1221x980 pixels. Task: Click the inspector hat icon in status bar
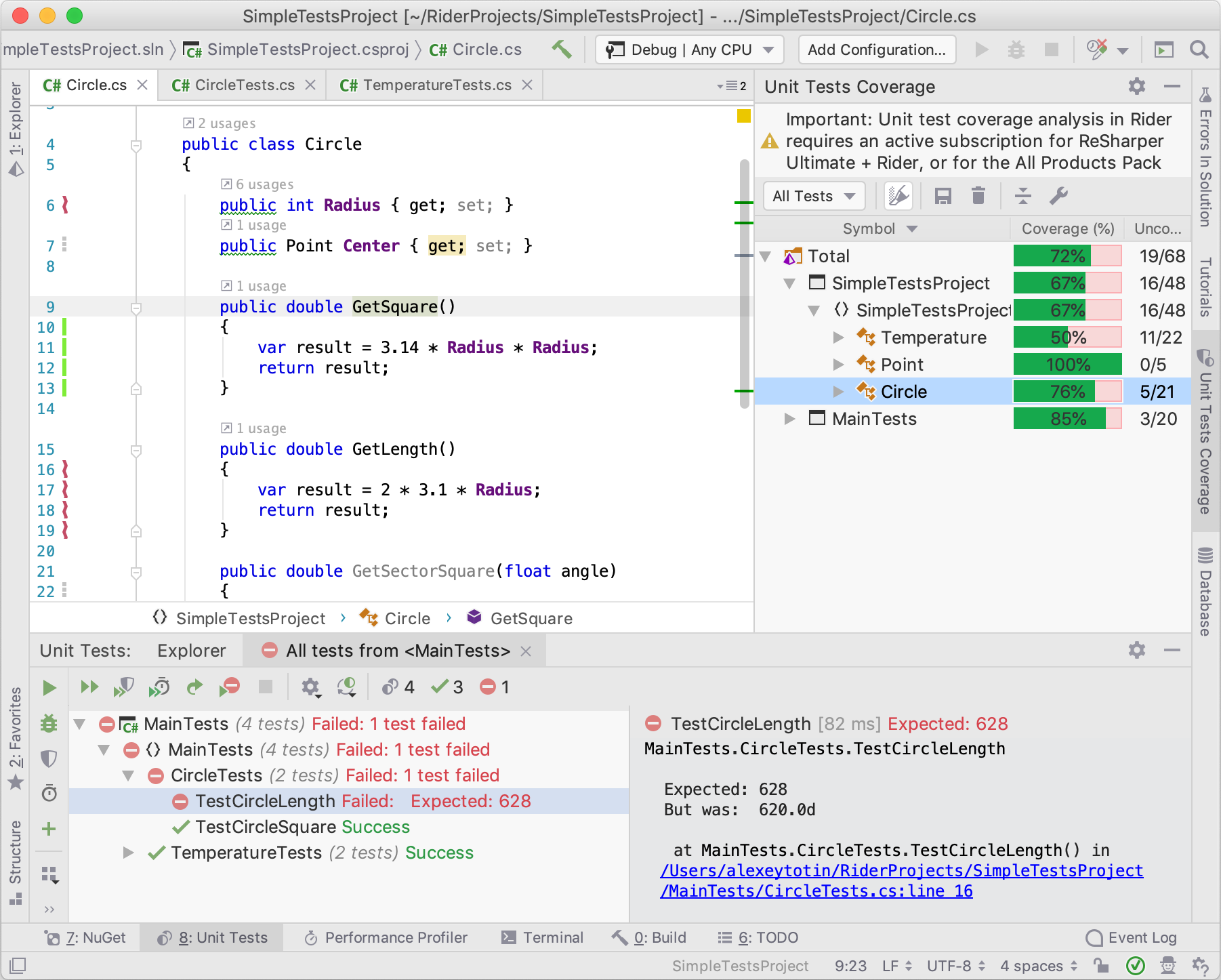[1168, 965]
